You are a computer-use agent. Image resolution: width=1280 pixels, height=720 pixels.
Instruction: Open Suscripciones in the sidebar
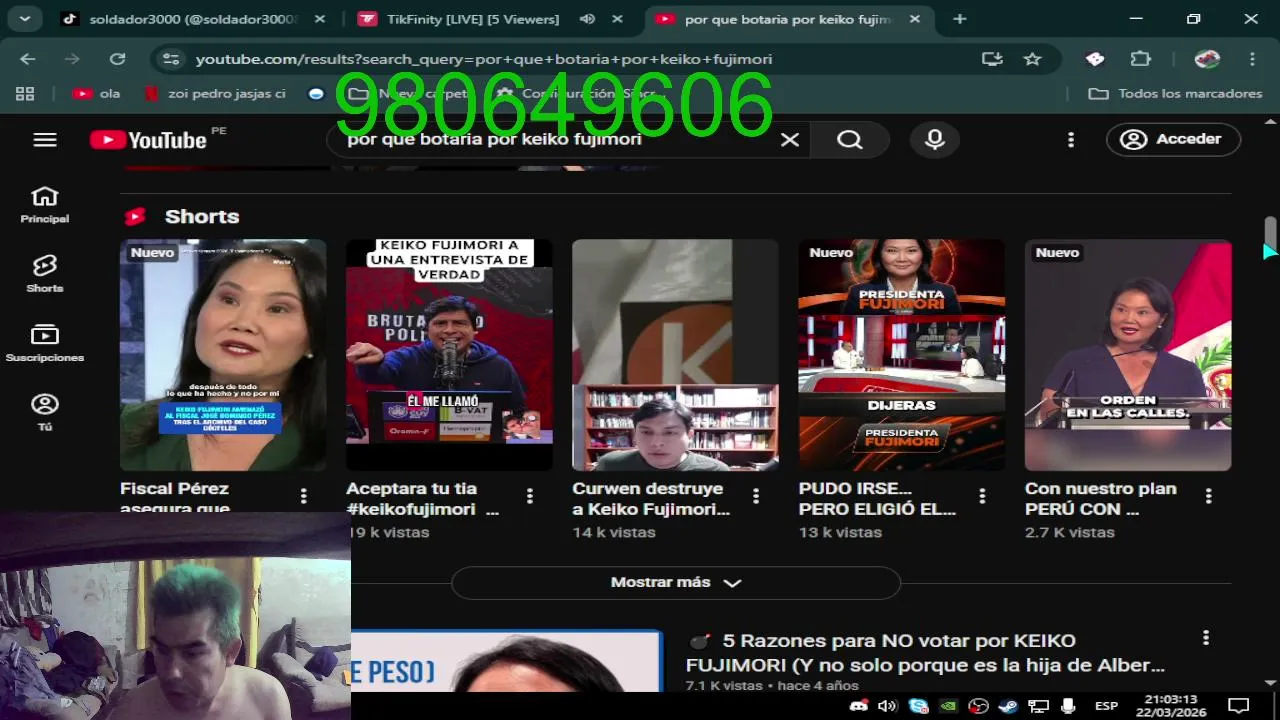(x=45, y=343)
